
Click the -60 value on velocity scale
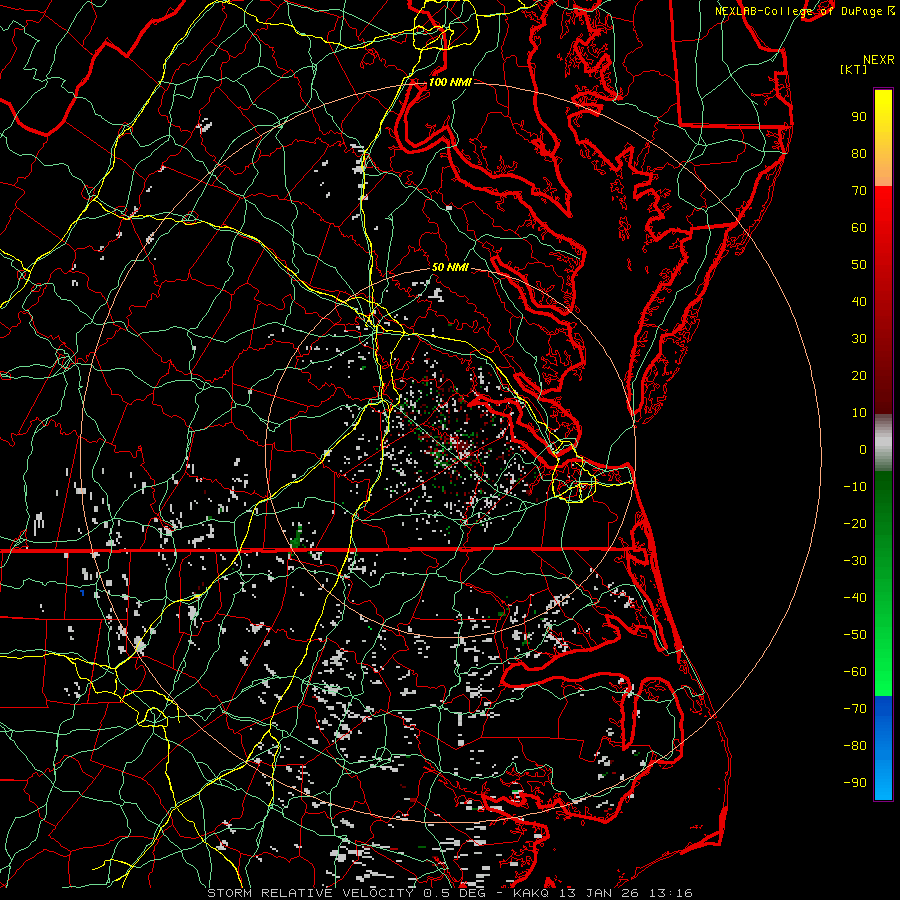(855, 672)
